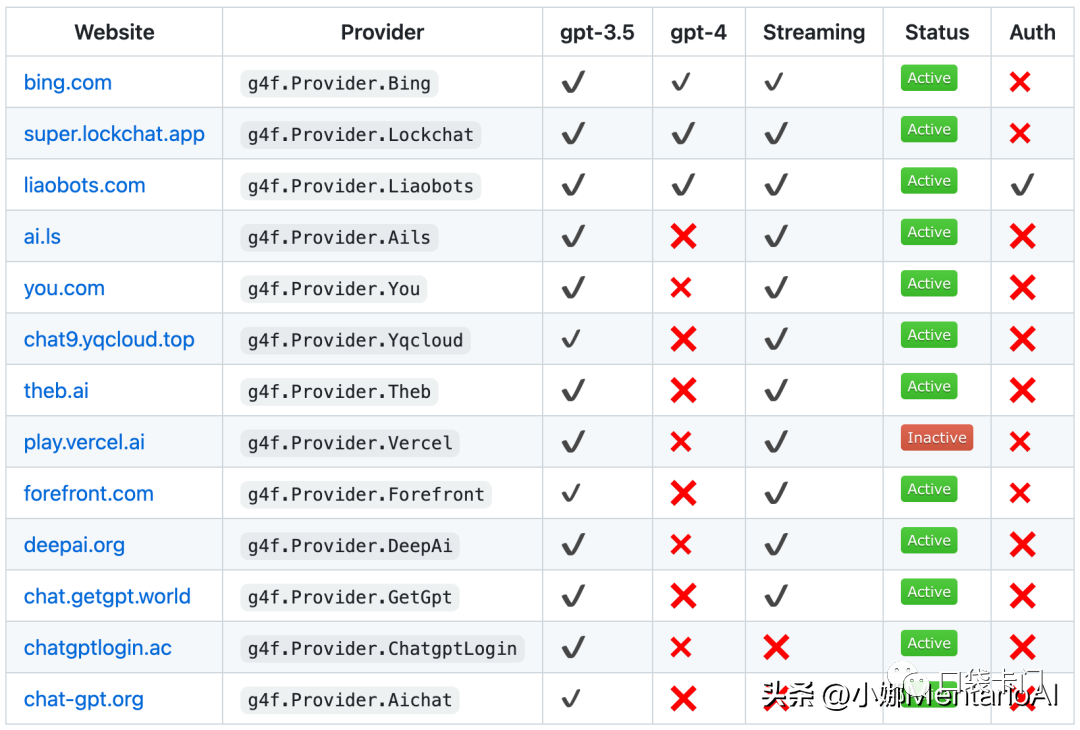
Task: Click the red Auth cross for bing.com
Action: 1019,82
